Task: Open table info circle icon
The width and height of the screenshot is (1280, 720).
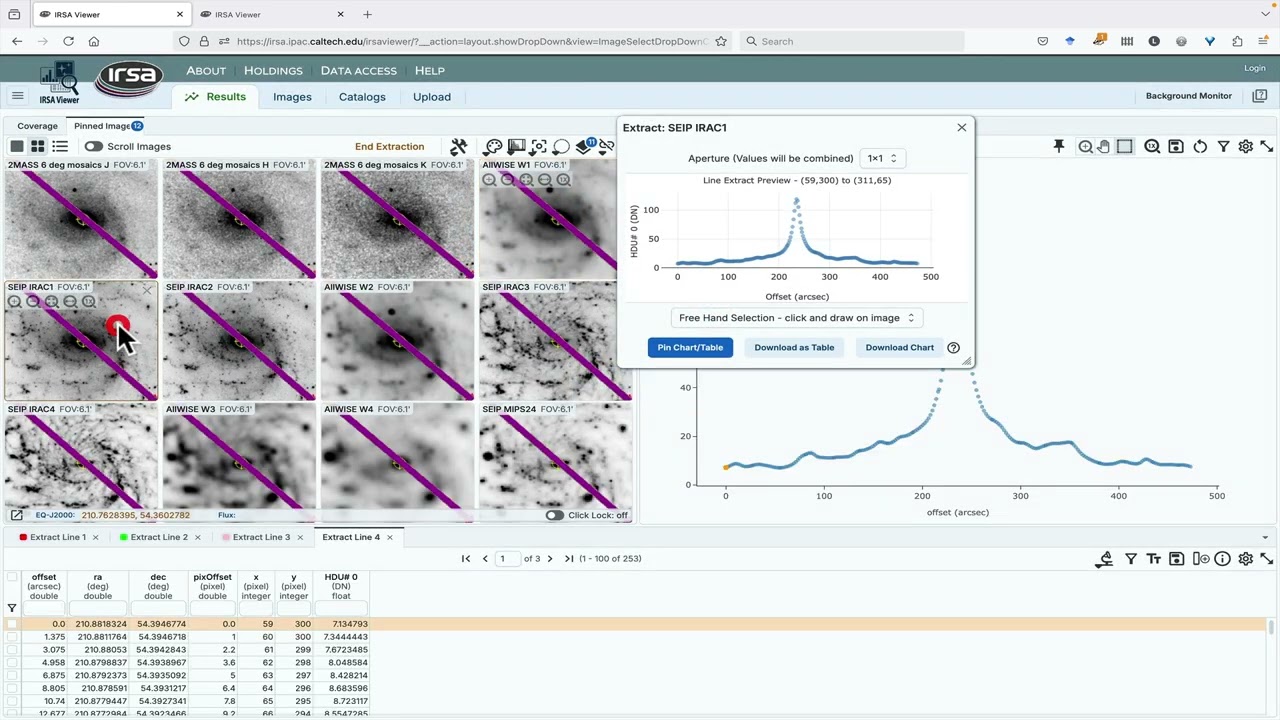Action: pyautogui.click(x=1222, y=559)
